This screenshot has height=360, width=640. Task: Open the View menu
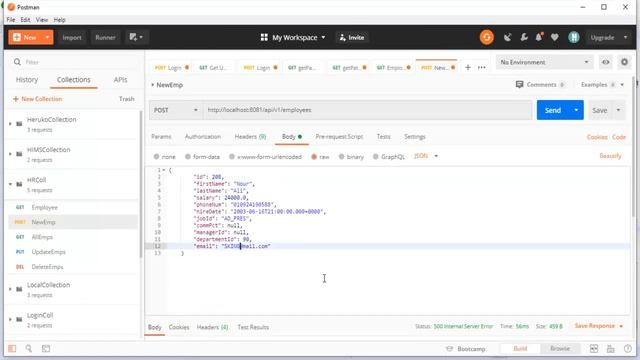coord(42,20)
